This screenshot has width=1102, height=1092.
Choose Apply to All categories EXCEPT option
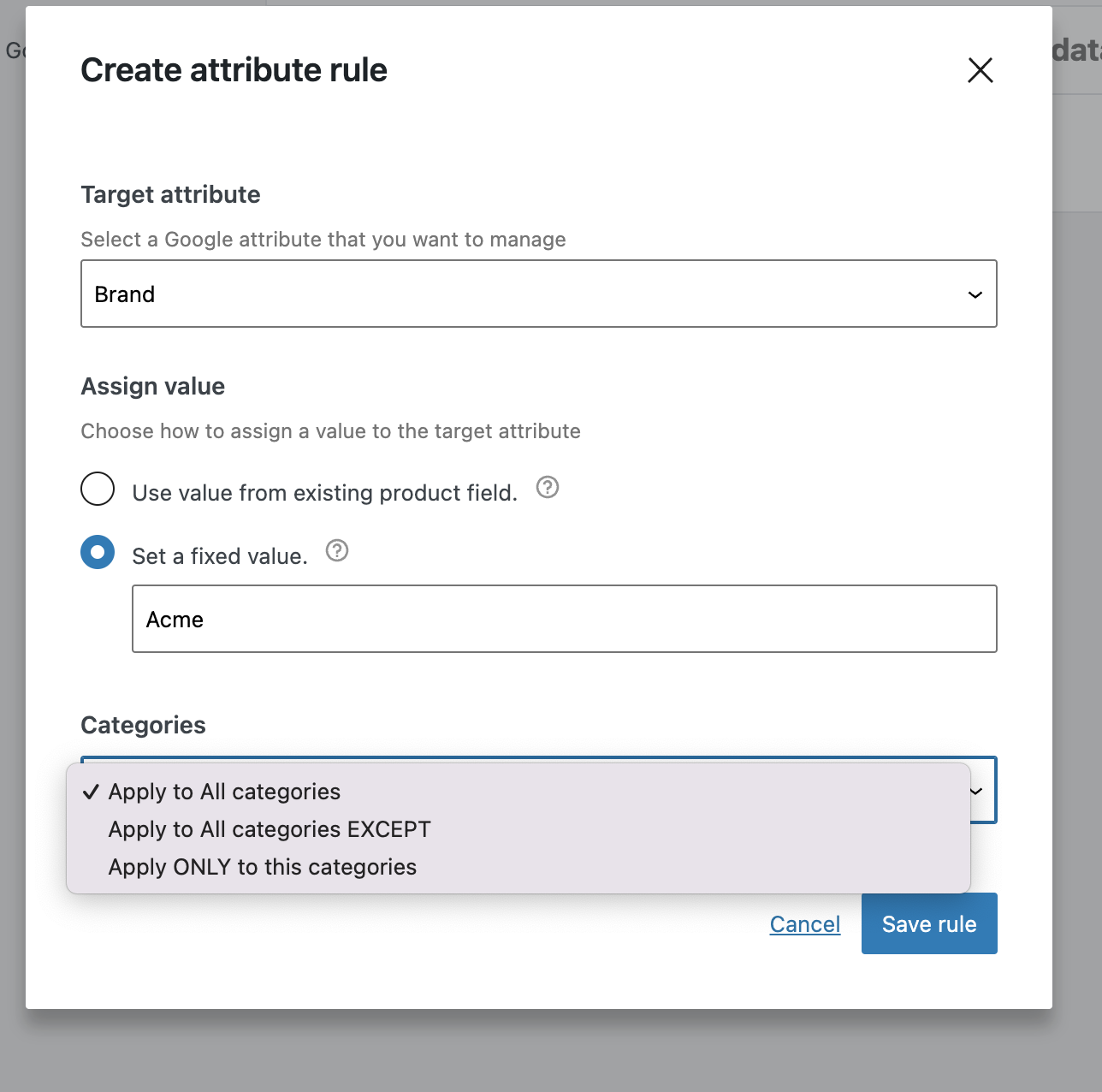tap(269, 829)
